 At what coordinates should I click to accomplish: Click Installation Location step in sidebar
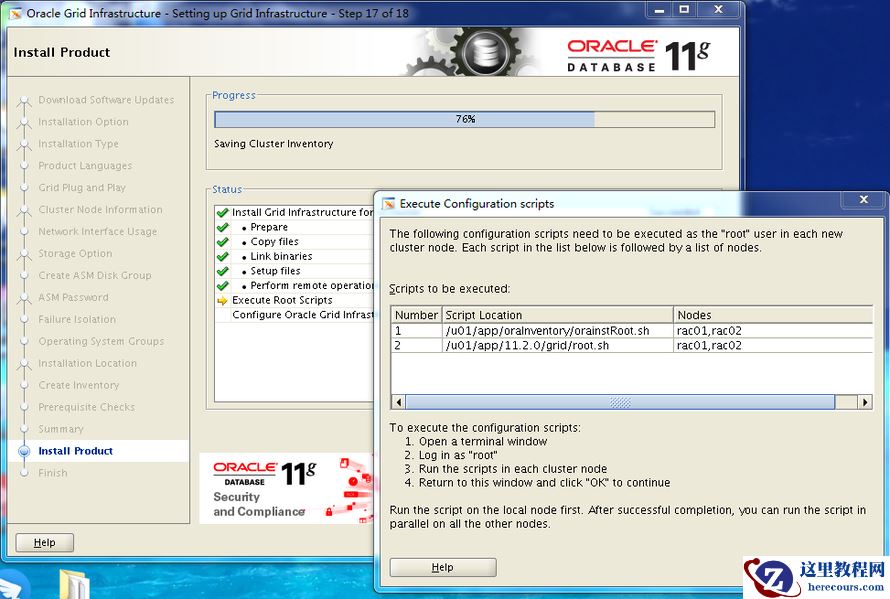coord(87,363)
